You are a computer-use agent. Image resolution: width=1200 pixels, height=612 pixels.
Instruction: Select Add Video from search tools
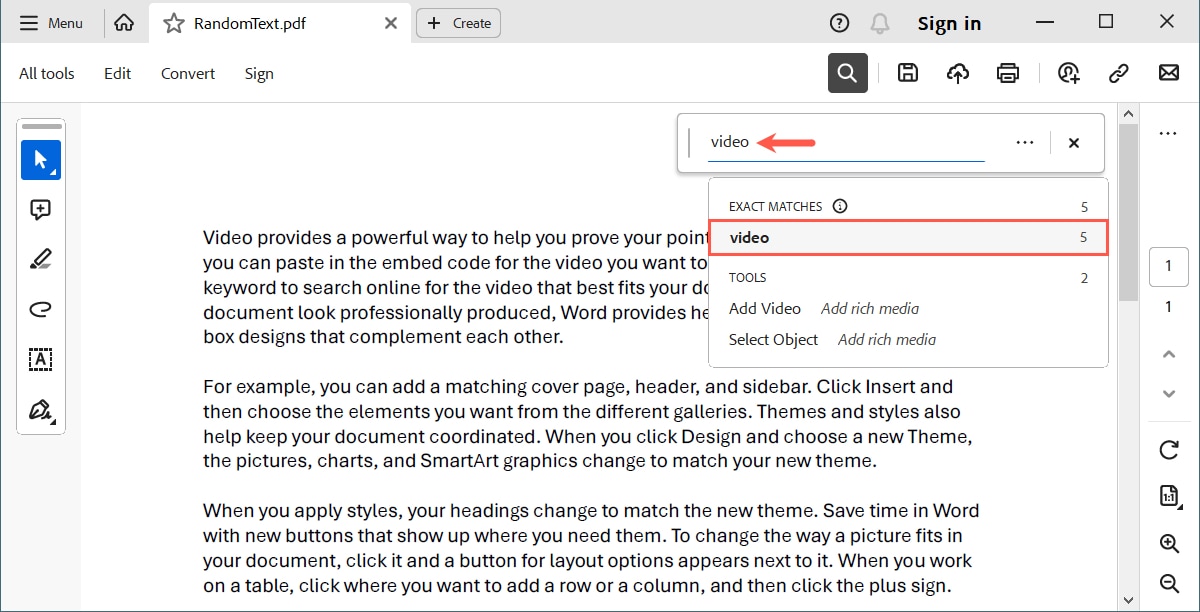click(765, 308)
